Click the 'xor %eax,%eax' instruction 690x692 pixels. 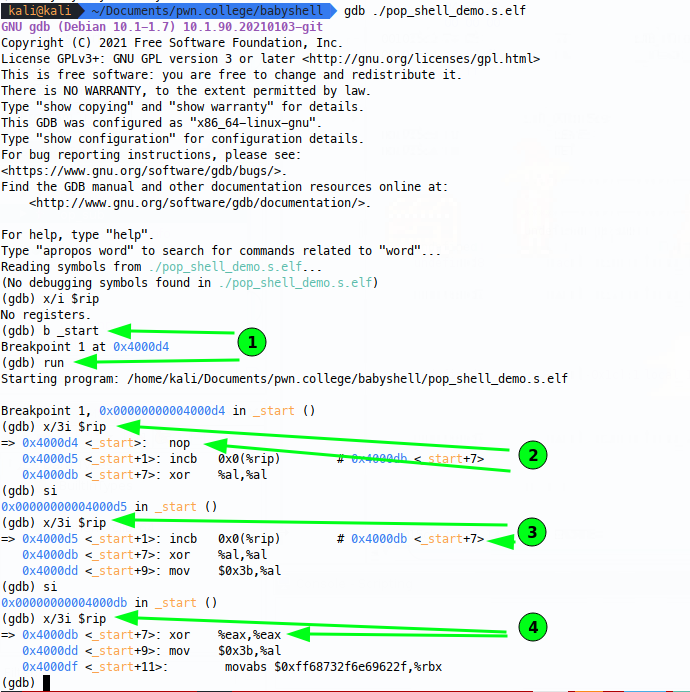point(225,635)
